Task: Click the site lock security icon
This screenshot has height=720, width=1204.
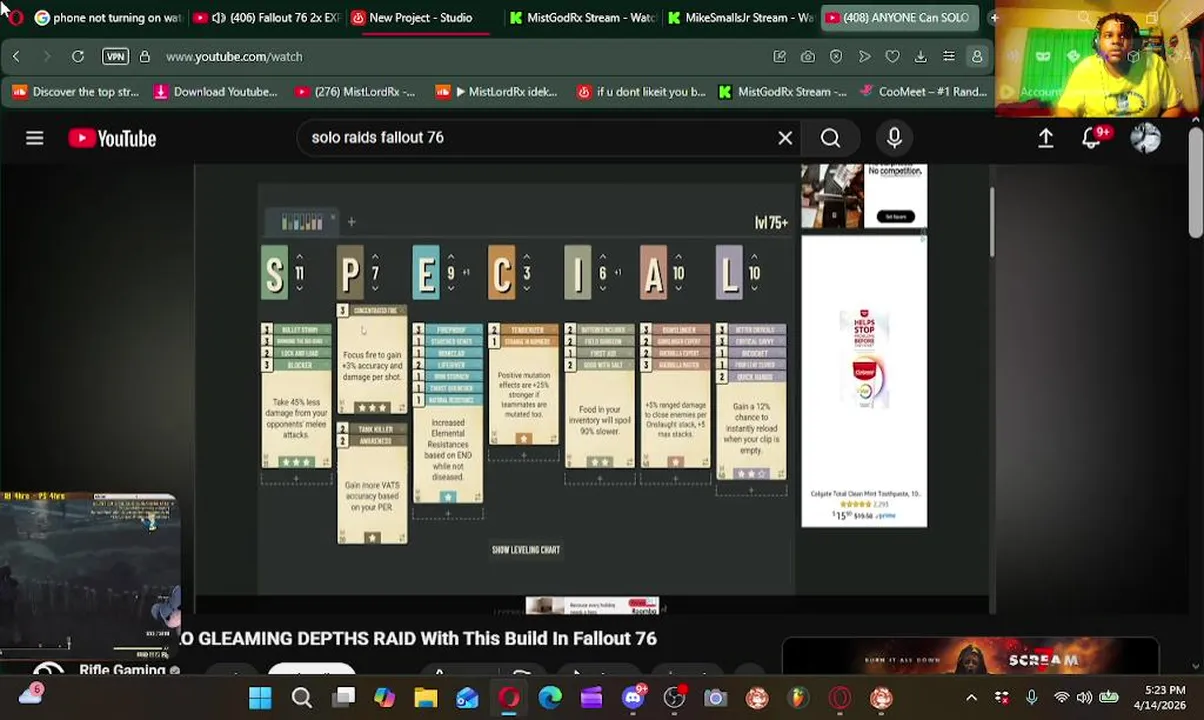Action: click(x=145, y=57)
